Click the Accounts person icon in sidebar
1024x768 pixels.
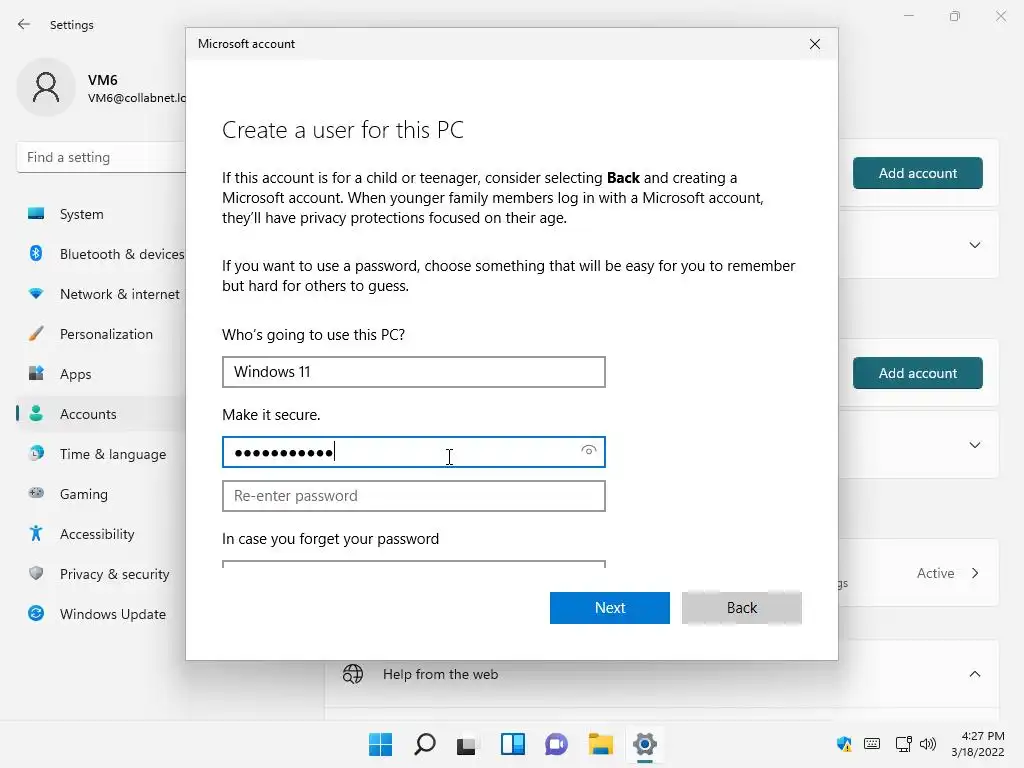click(36, 413)
